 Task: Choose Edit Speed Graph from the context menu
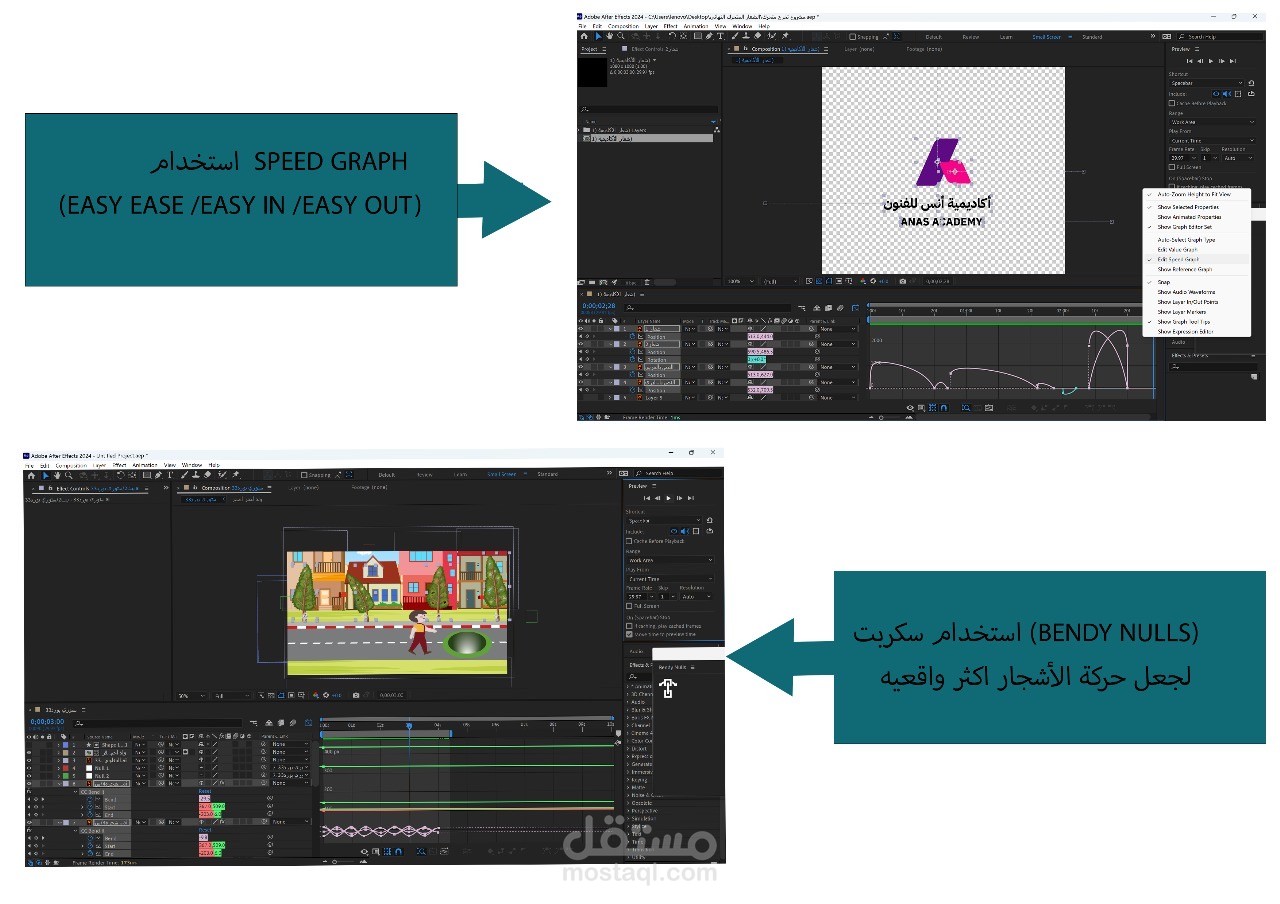[1178, 259]
